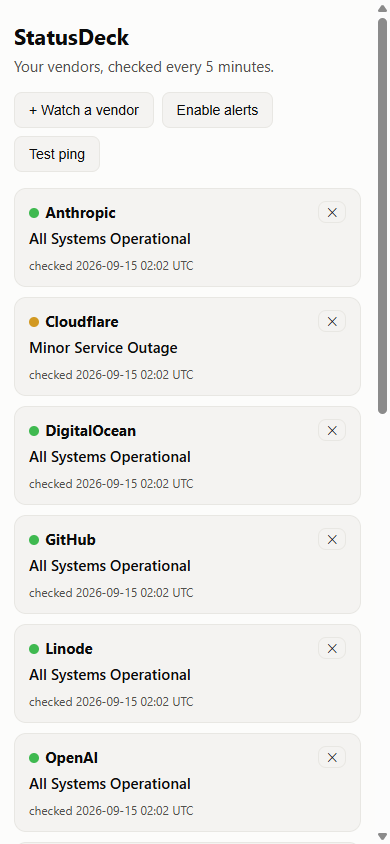Click the scroll up arrow
Screen dimensions: 390x844
(x=382, y=8)
